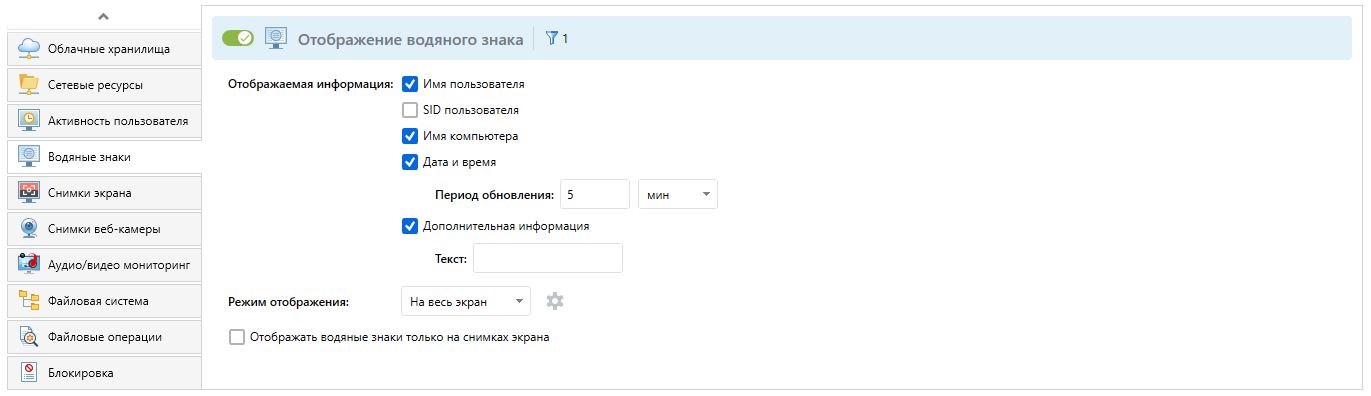Open display mode settings gear
The height and width of the screenshot is (396, 1371).
click(x=555, y=301)
